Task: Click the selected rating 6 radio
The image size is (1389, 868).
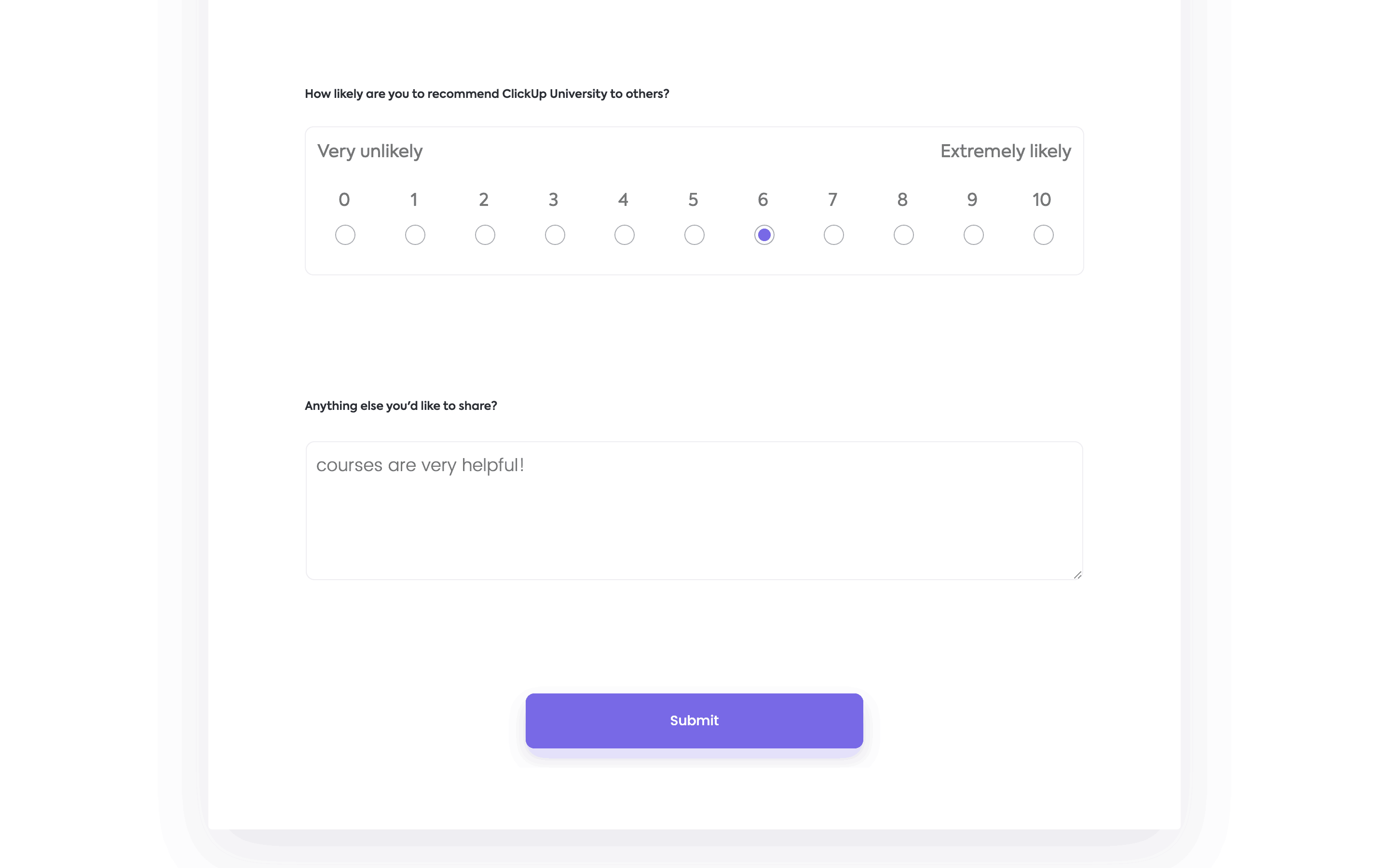Action: [x=764, y=235]
